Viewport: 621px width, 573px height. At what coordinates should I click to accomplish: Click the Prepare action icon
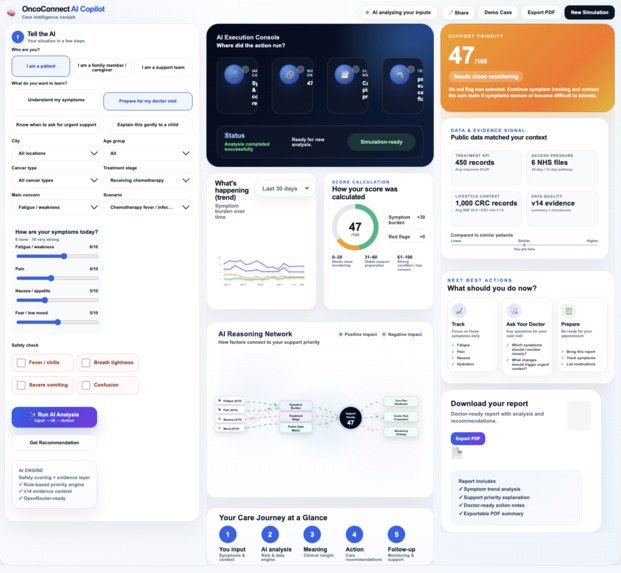[x=568, y=311]
